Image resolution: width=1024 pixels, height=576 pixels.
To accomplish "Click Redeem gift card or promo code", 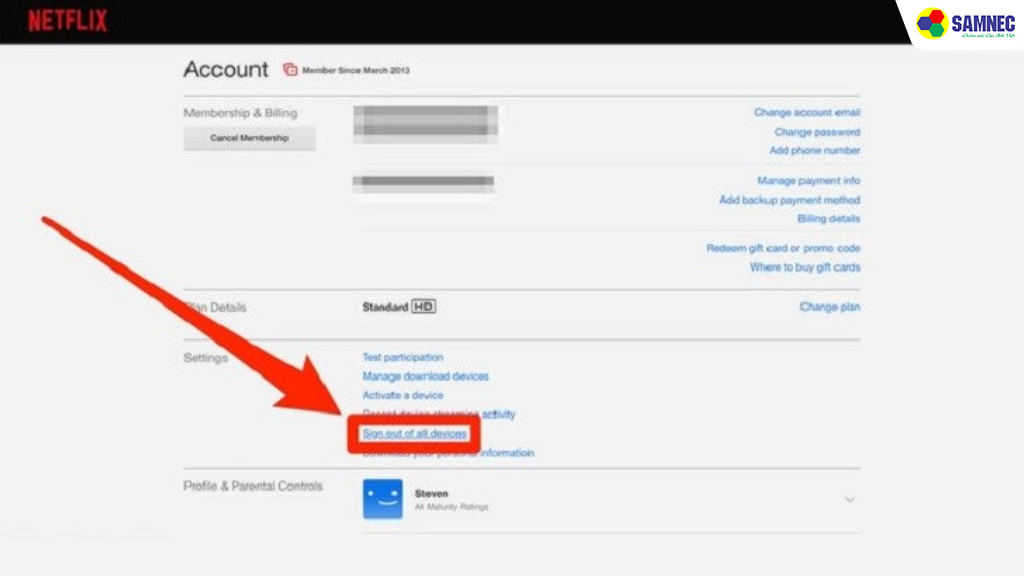I will pyautogui.click(x=783, y=248).
